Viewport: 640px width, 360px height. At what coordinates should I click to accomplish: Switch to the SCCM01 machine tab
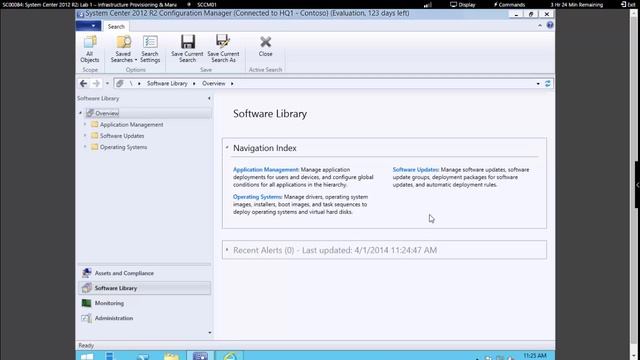[x=207, y=5]
